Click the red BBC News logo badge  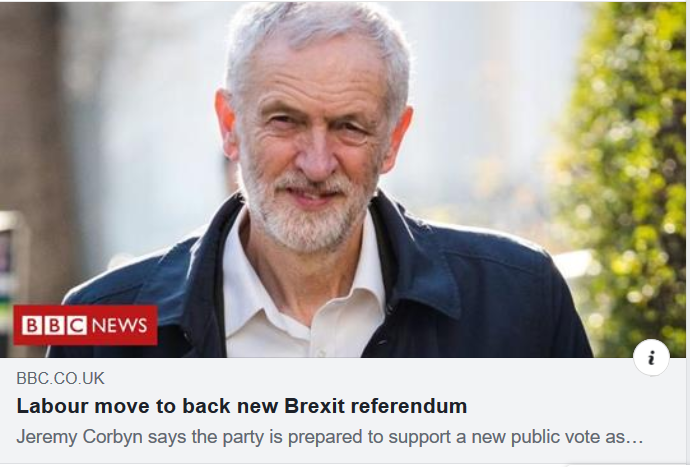[x=85, y=325]
